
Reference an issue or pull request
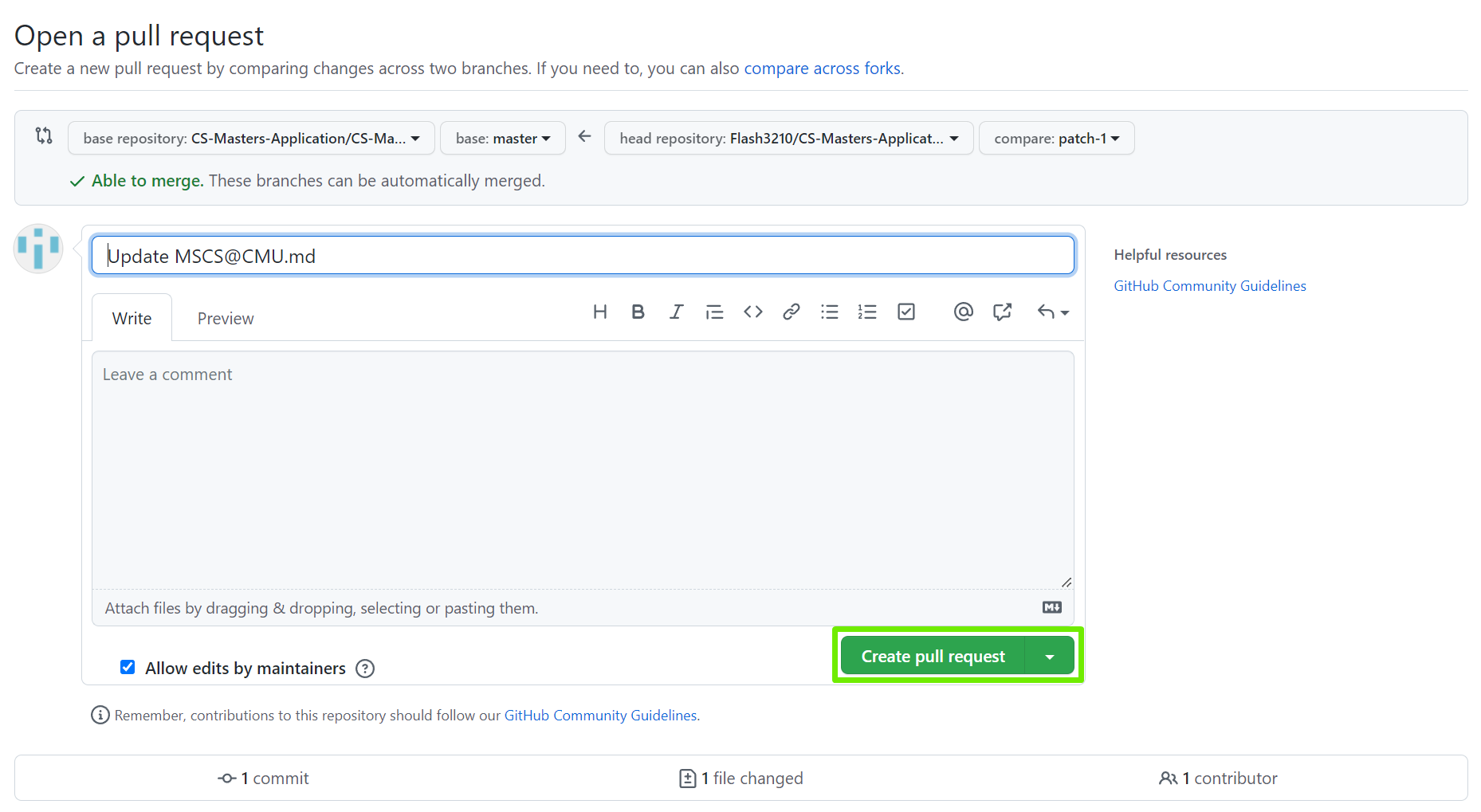tap(1002, 312)
